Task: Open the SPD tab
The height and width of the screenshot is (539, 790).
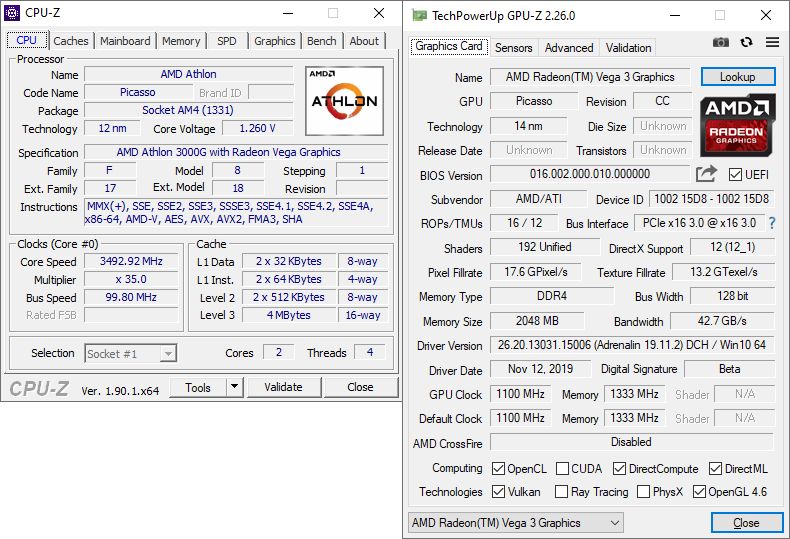Action: [227, 41]
